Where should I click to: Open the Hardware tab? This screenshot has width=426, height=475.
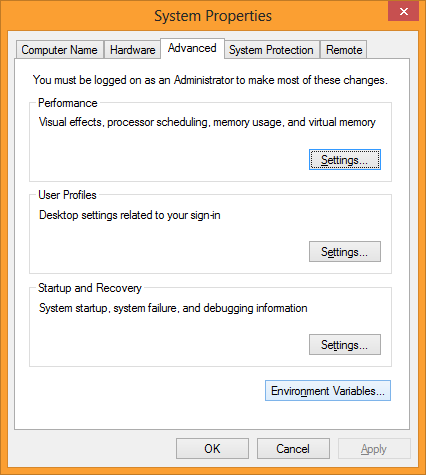tap(132, 50)
